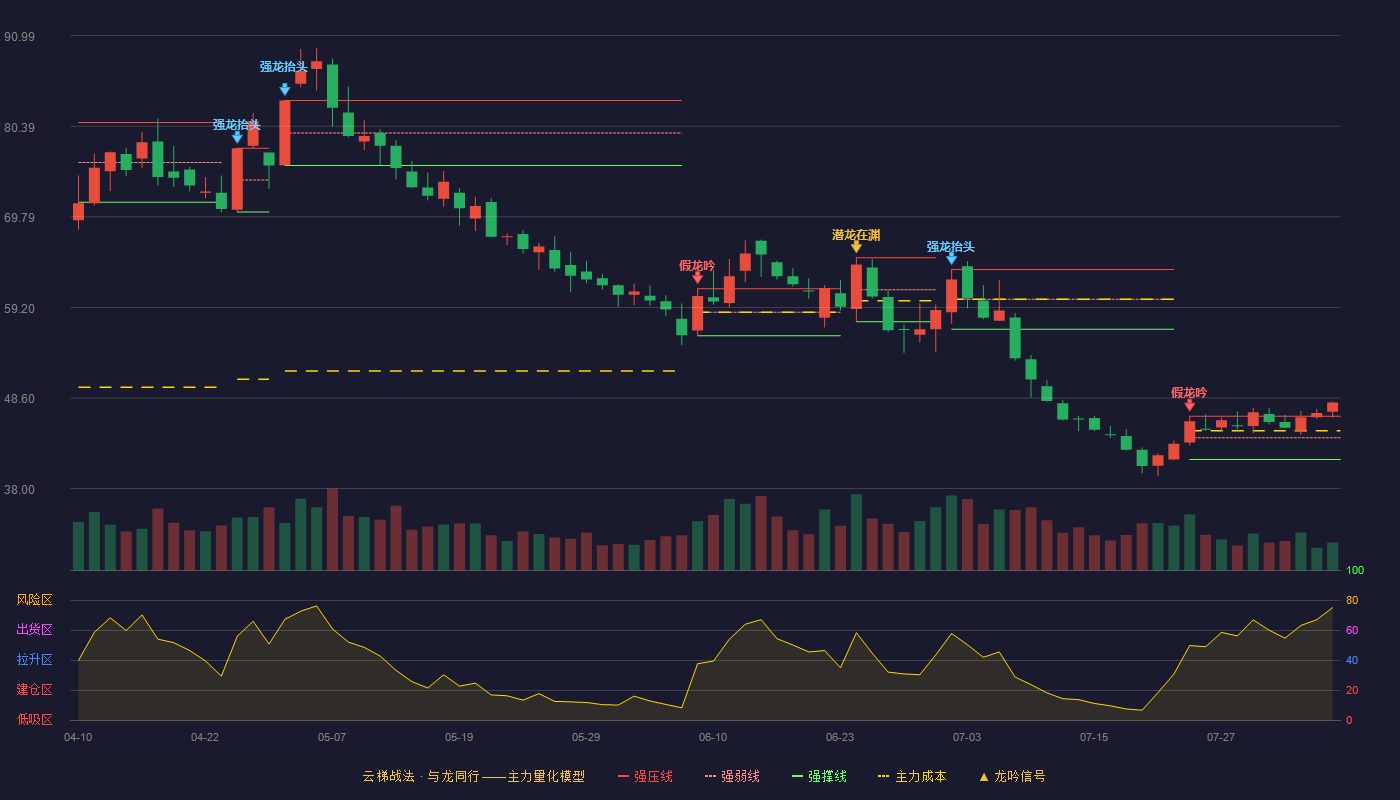This screenshot has width=1400, height=800.
Task: Click the 90.99 price axis label
Action: (19, 37)
